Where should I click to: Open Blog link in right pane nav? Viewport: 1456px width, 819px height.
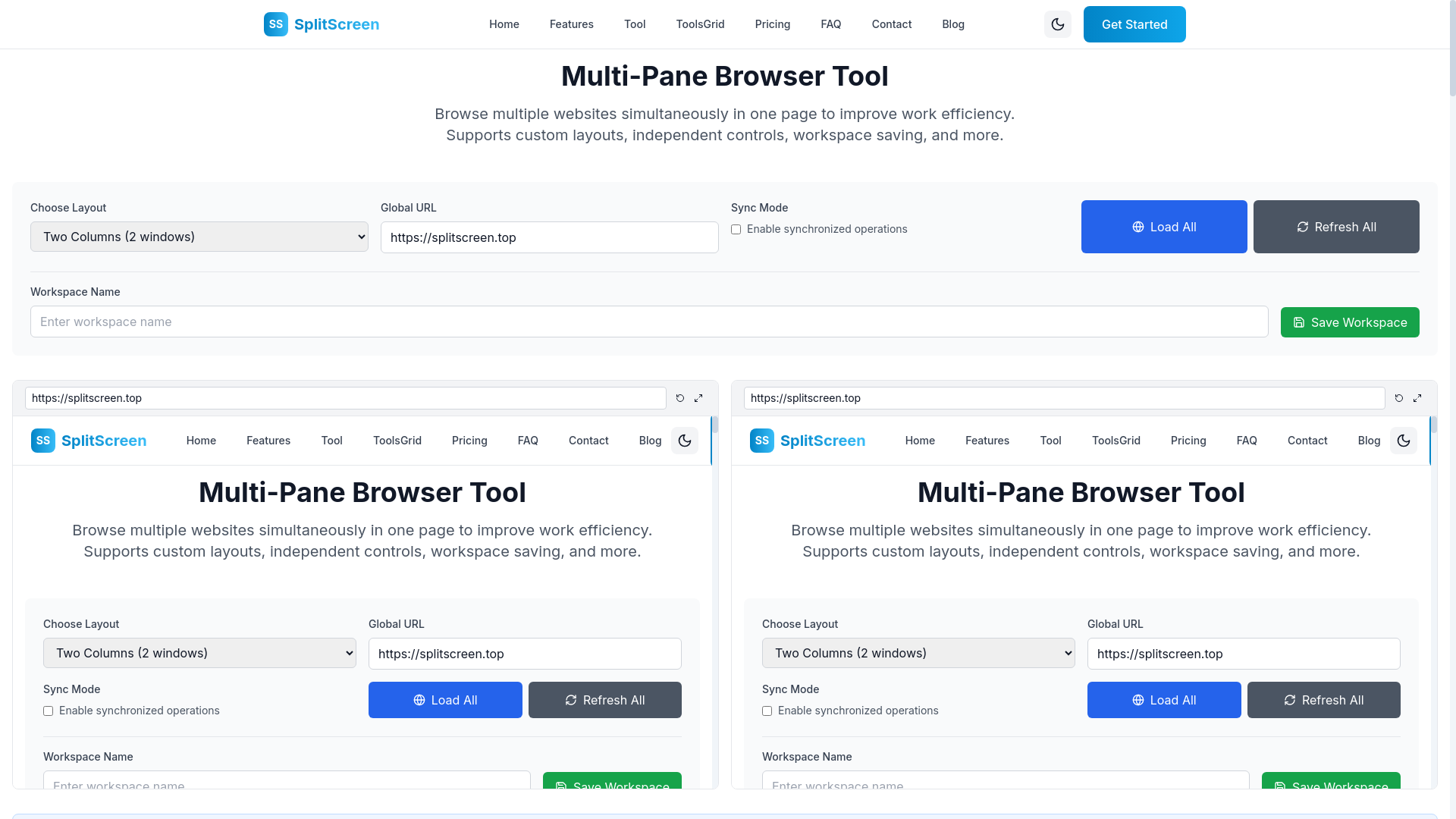[x=1369, y=441]
